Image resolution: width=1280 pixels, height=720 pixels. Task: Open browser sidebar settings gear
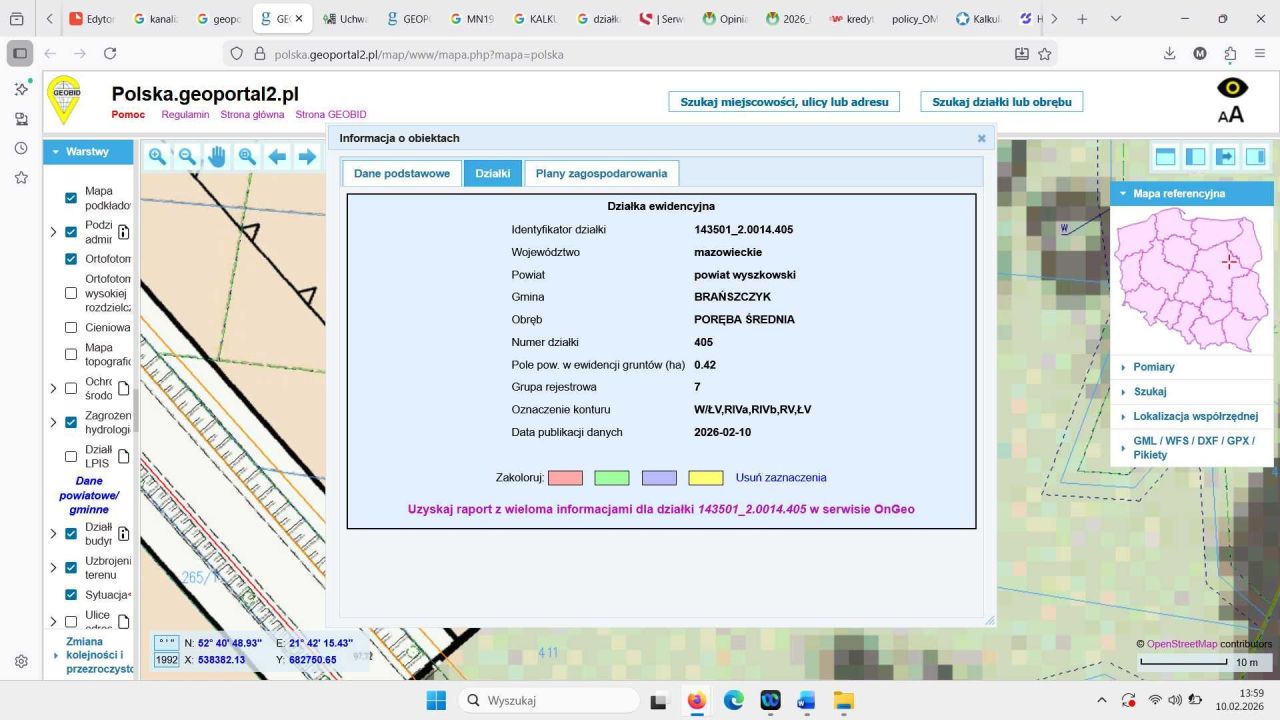(x=21, y=661)
